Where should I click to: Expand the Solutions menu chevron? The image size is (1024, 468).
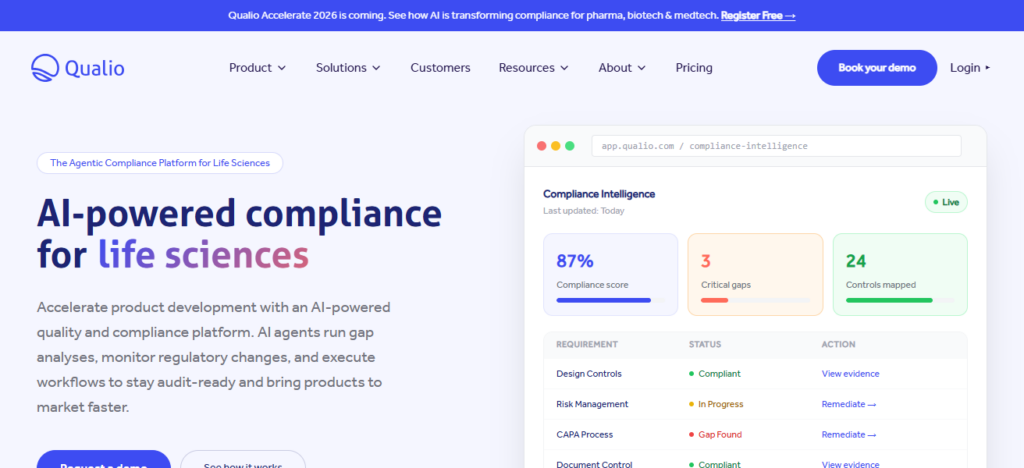tap(376, 68)
